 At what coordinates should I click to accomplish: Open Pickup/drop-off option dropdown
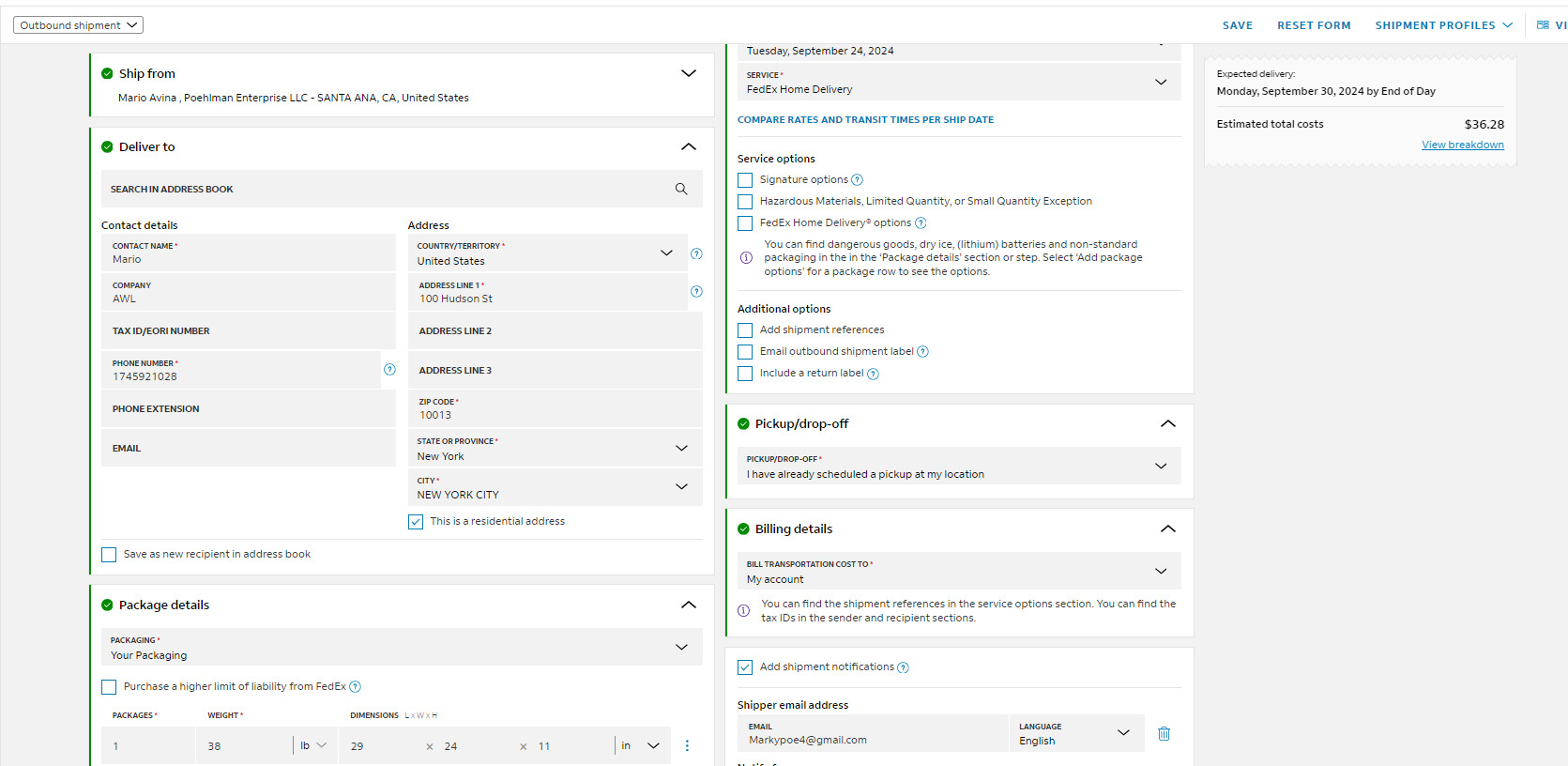click(x=959, y=466)
